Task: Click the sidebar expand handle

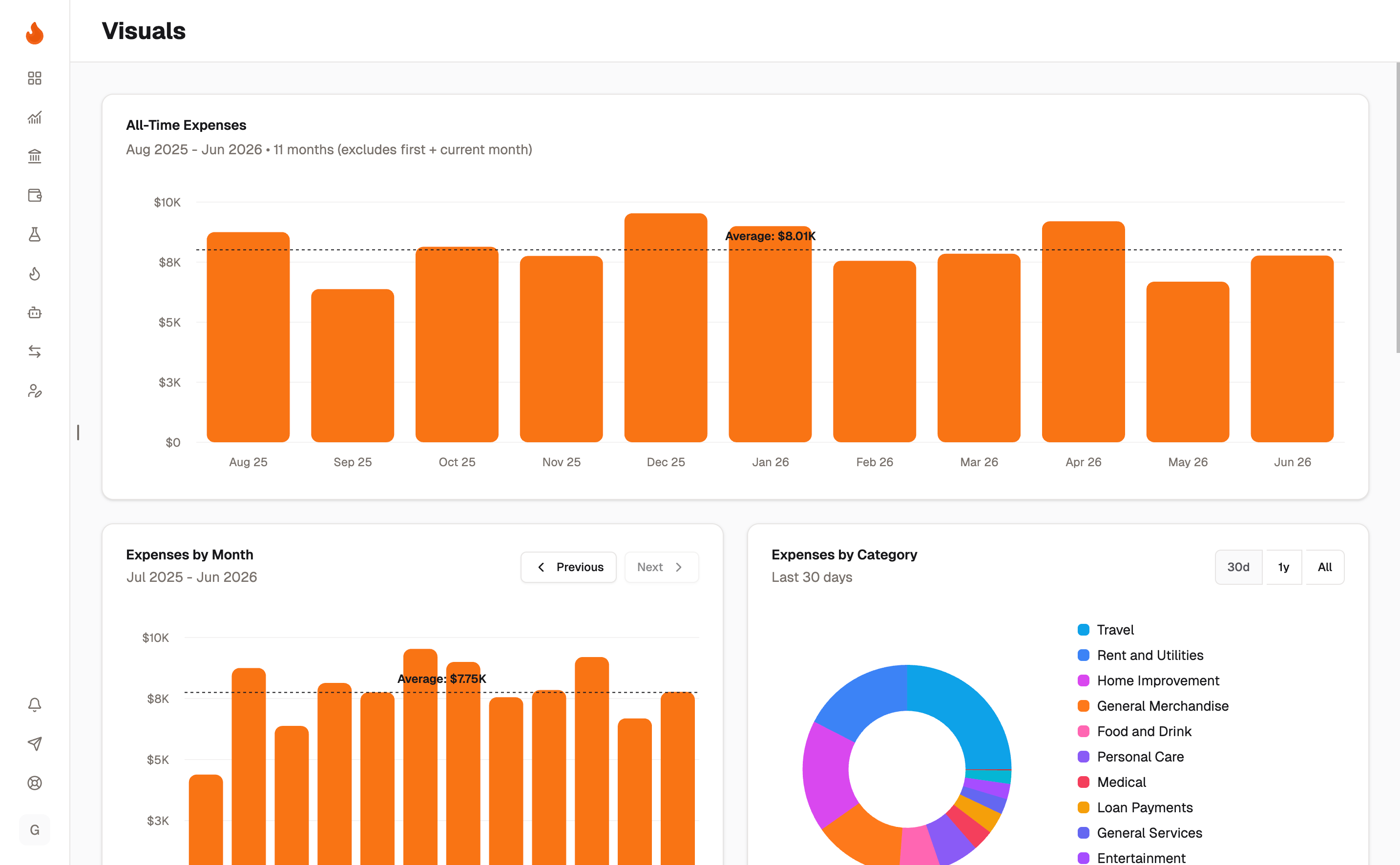Action: coord(78,432)
